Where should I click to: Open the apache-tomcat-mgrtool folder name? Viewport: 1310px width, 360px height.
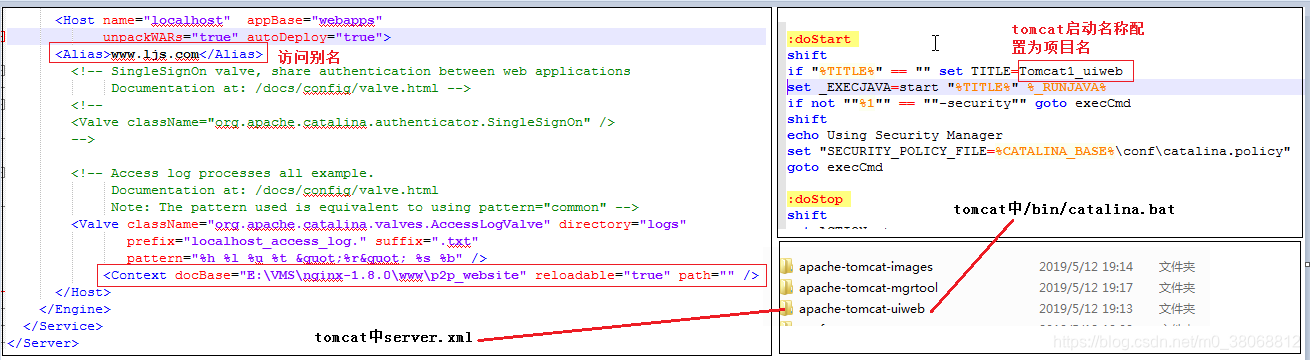coord(869,288)
